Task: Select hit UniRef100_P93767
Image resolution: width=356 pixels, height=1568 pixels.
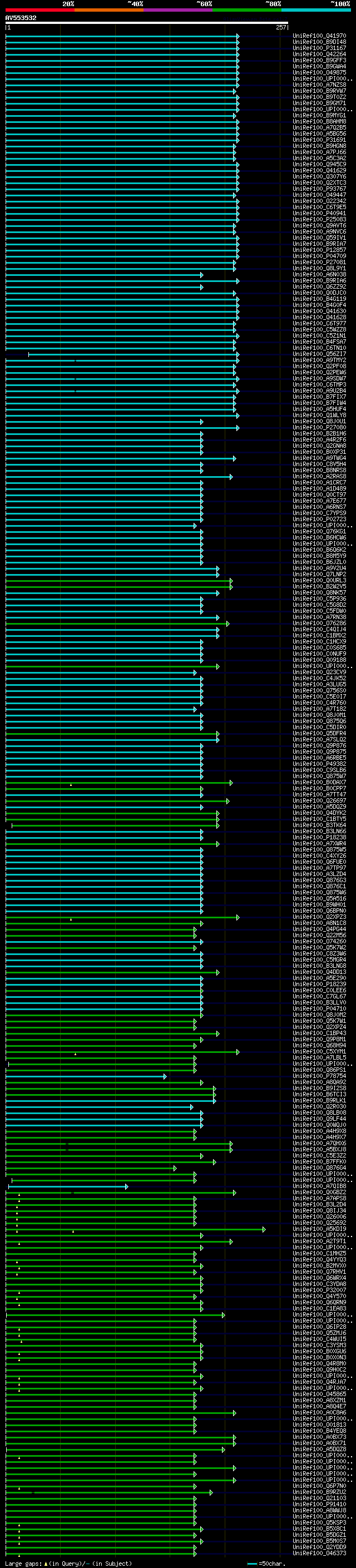Action: click(x=319, y=189)
